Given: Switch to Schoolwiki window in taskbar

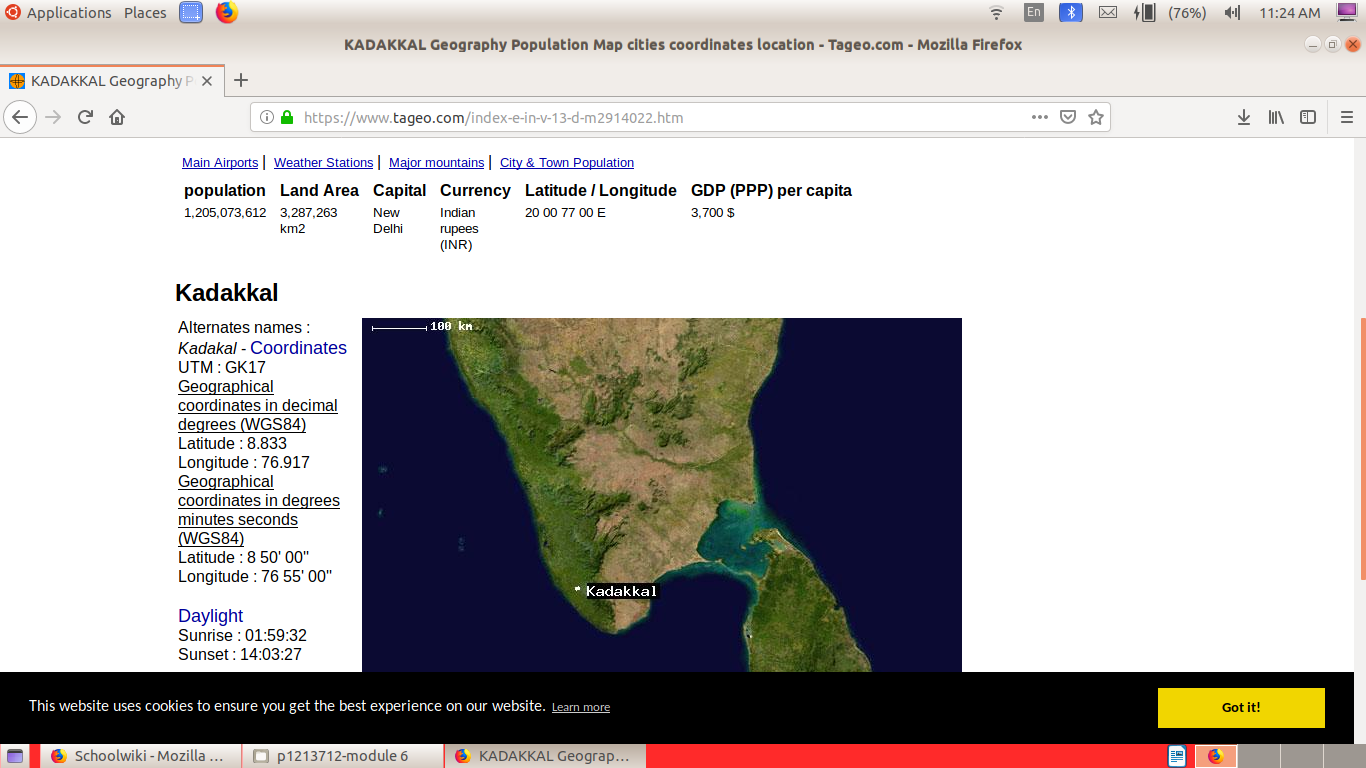Looking at the screenshot, I should click(140, 756).
